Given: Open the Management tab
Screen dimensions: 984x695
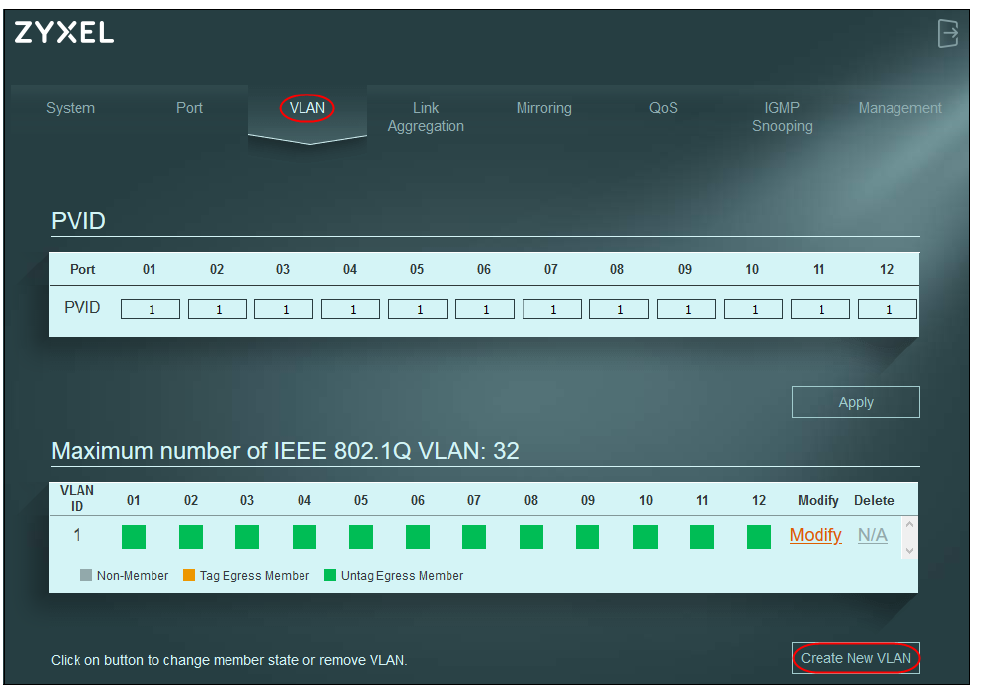Looking at the screenshot, I should coord(900,108).
